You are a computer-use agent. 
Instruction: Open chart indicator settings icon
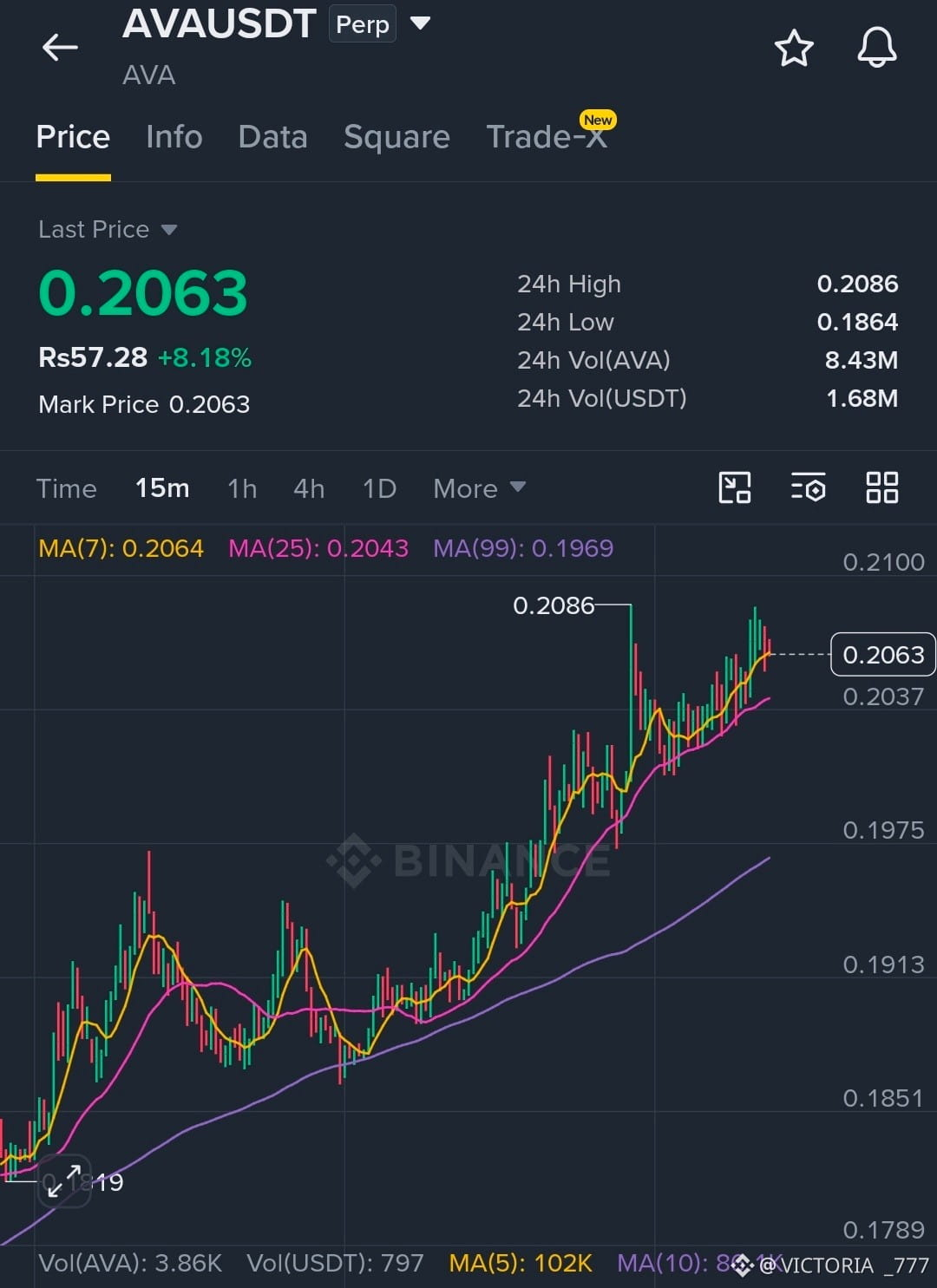coord(808,487)
